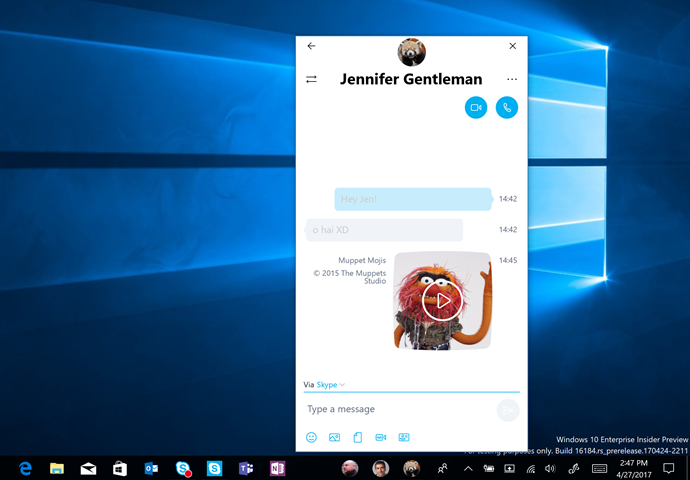Open File Explorer from the taskbar
Screen dimensions: 690x480
point(57,468)
